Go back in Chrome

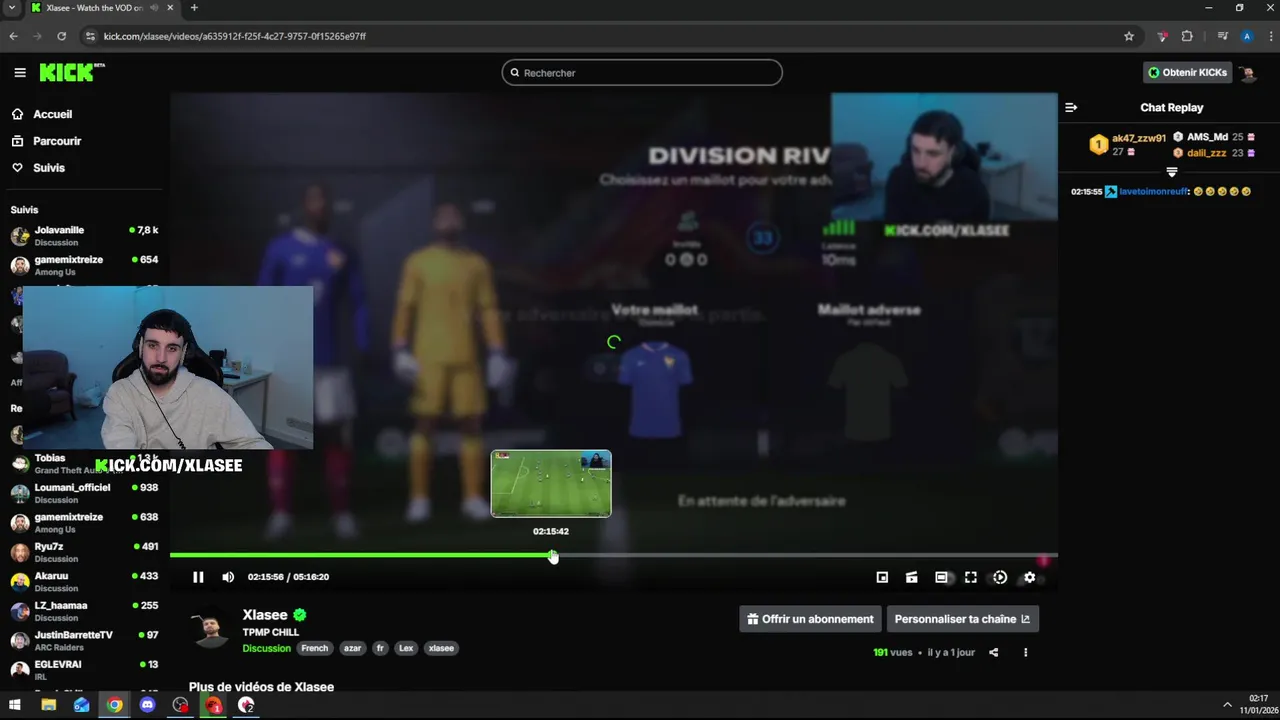click(13, 36)
